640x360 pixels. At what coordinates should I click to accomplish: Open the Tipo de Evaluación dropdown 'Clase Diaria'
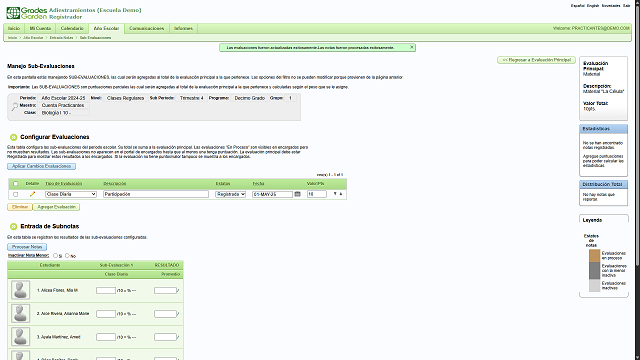[x=71, y=194]
